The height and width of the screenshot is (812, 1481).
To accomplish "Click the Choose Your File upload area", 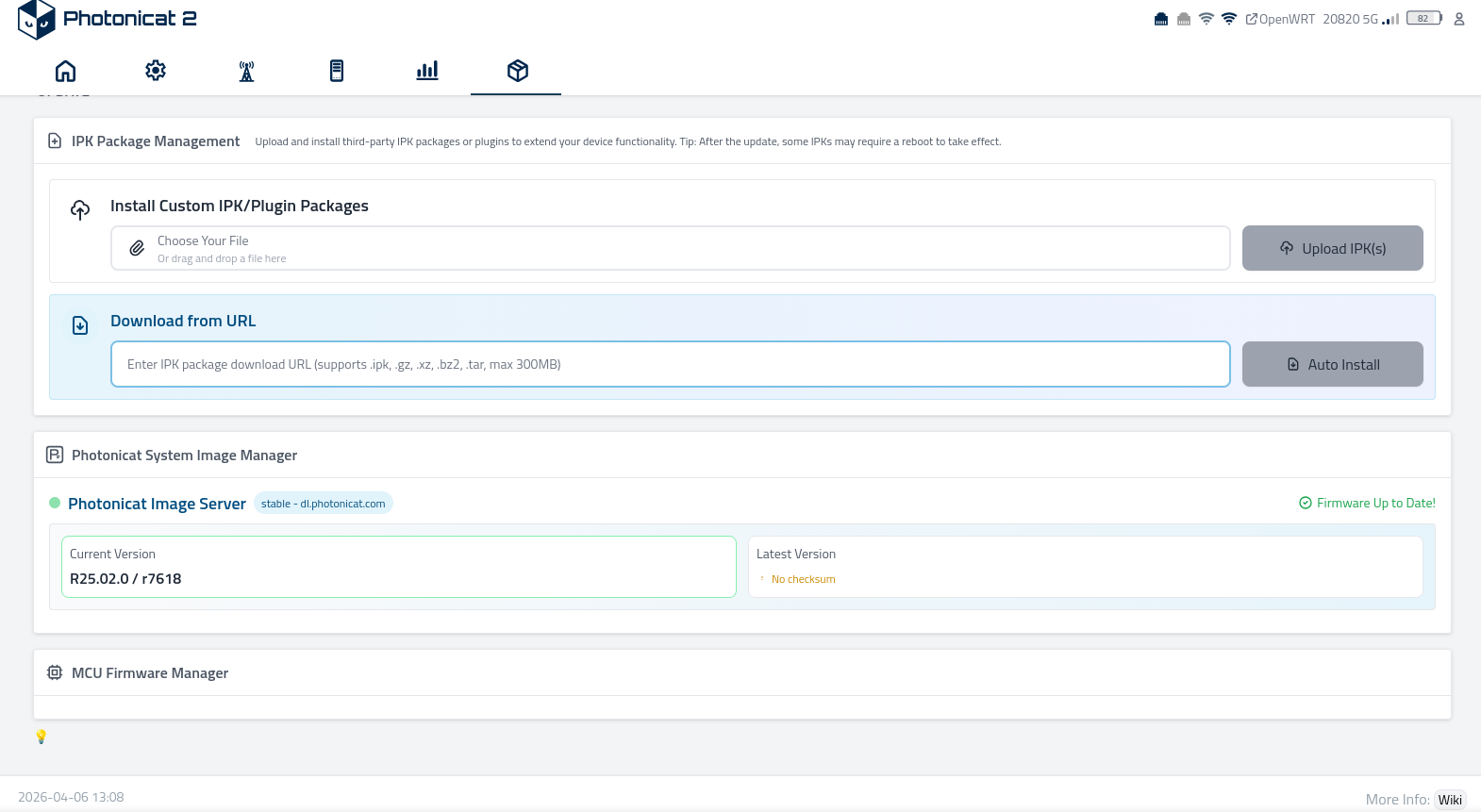I will coord(670,248).
